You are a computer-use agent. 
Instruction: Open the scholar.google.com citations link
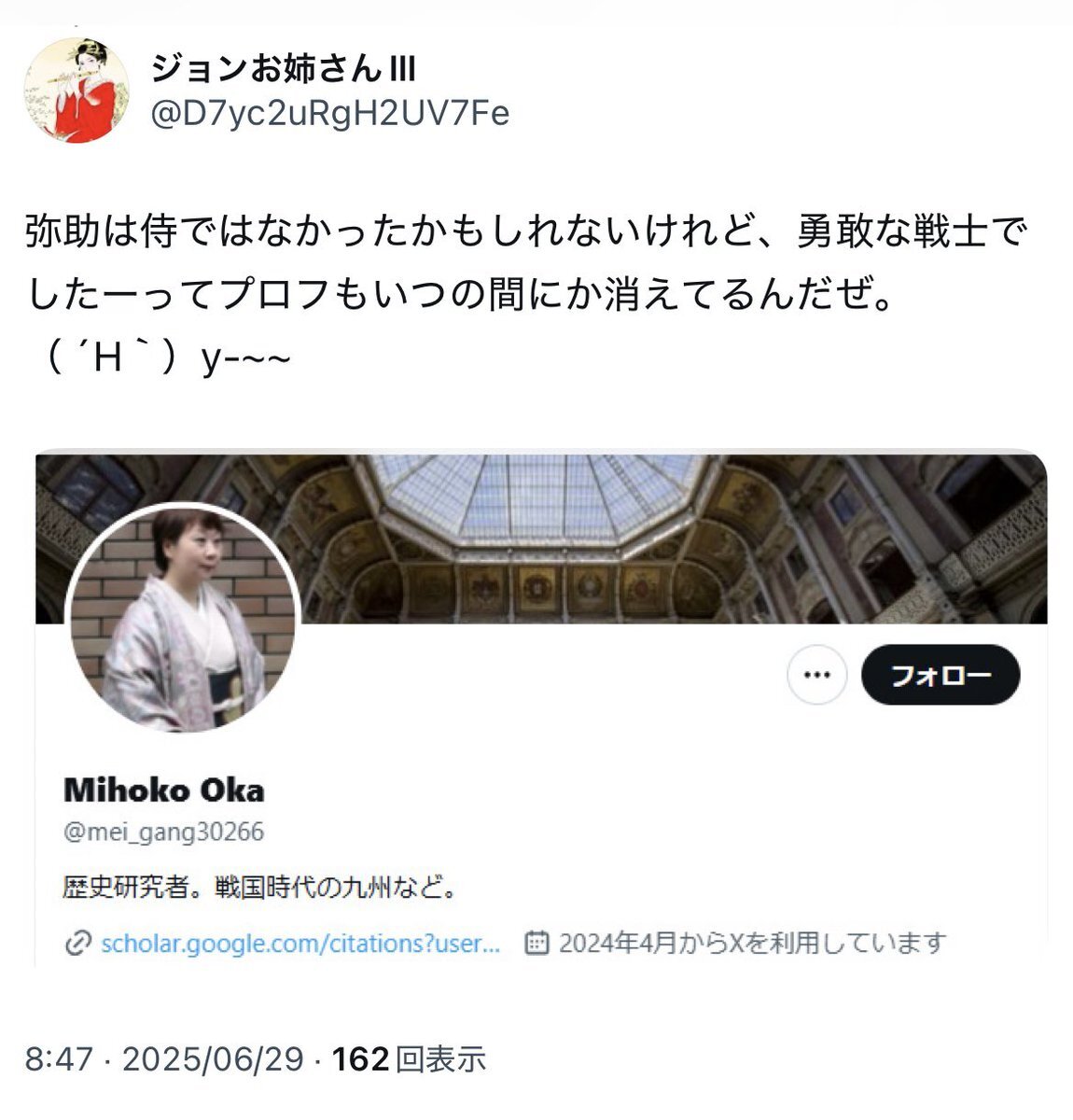[x=300, y=944]
